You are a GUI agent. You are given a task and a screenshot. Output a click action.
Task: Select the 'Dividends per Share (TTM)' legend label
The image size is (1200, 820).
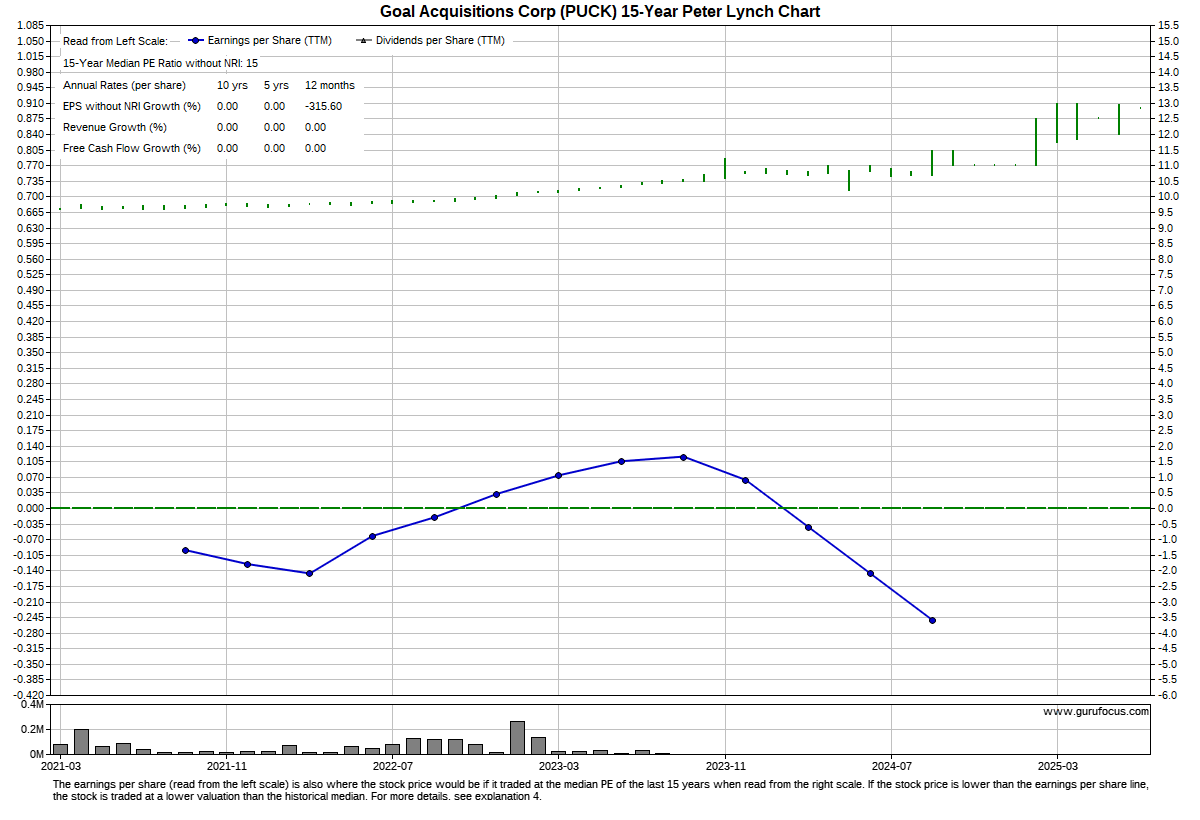440,41
